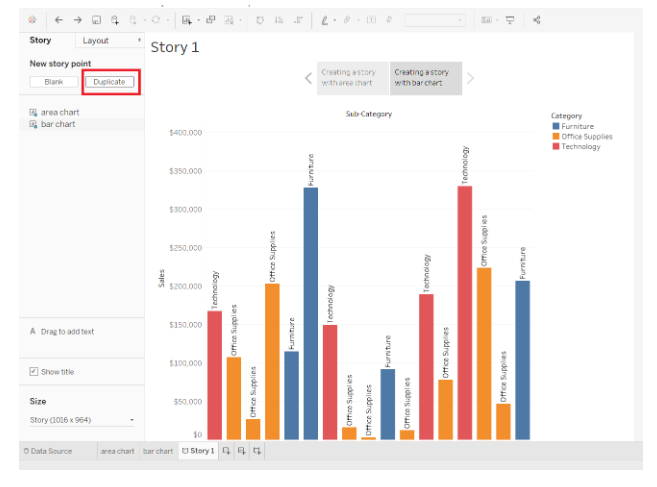Click the New Story icon in bottom bar
This screenshot has width=657, height=487.
258,451
